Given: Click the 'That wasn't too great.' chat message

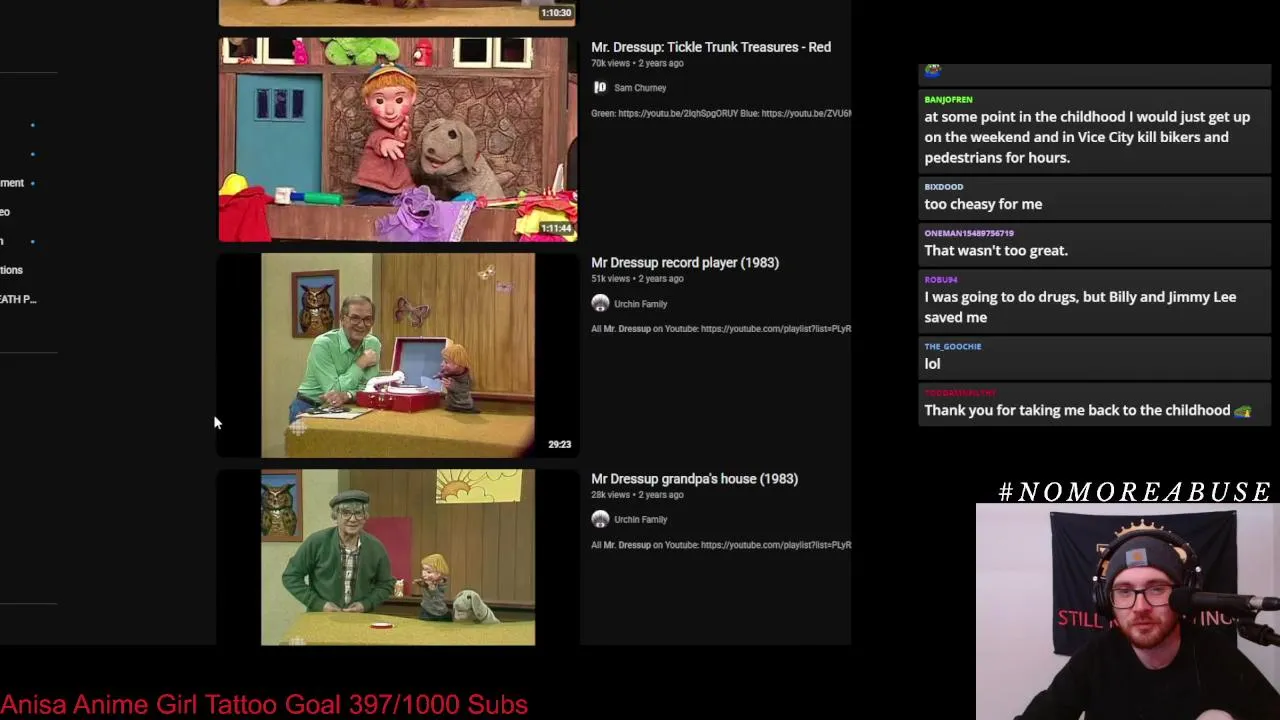Looking at the screenshot, I should point(996,250).
